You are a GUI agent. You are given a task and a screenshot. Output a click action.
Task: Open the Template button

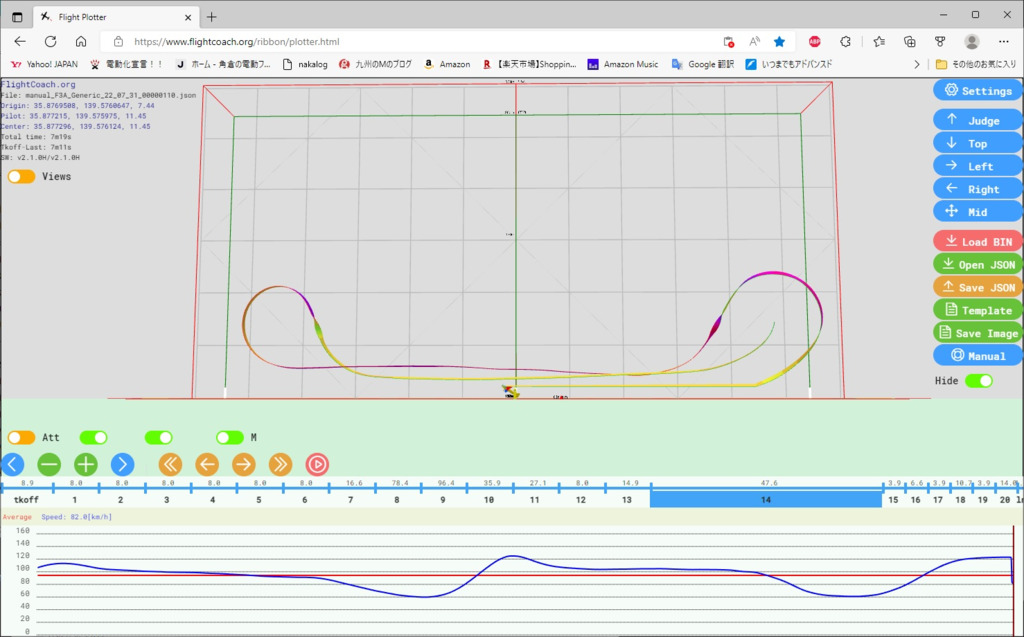(x=978, y=310)
